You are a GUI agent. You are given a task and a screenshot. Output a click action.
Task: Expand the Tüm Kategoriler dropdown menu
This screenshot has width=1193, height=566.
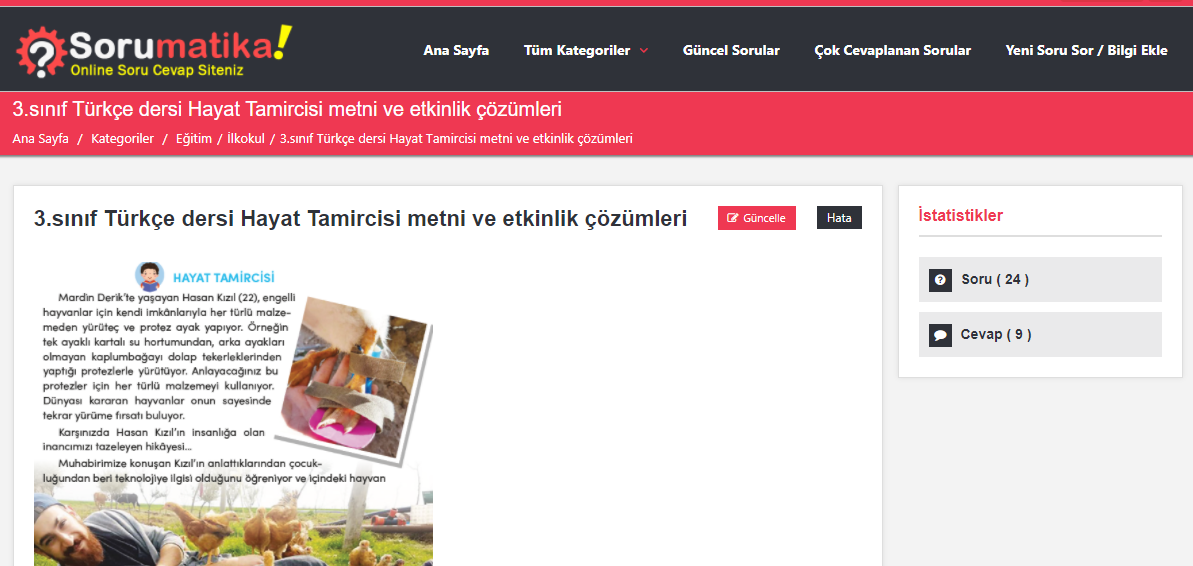pyautogui.click(x=586, y=50)
